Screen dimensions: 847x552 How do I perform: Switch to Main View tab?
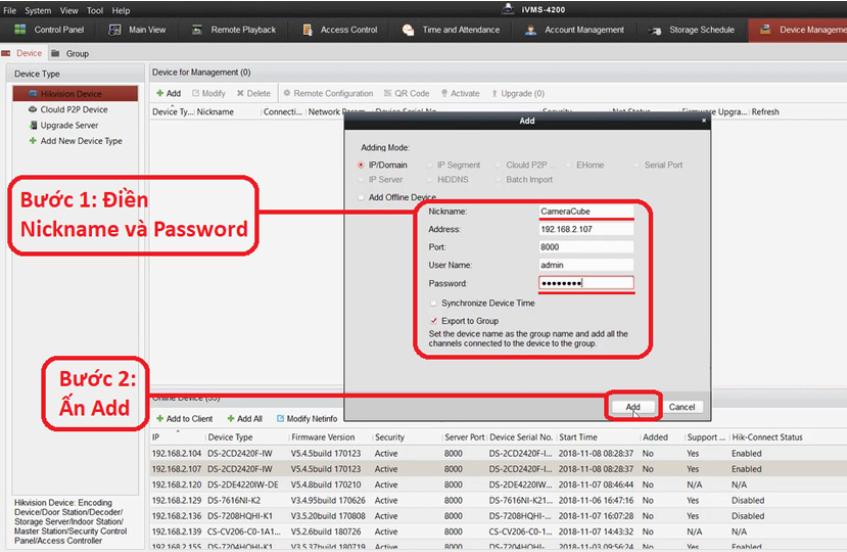137,30
